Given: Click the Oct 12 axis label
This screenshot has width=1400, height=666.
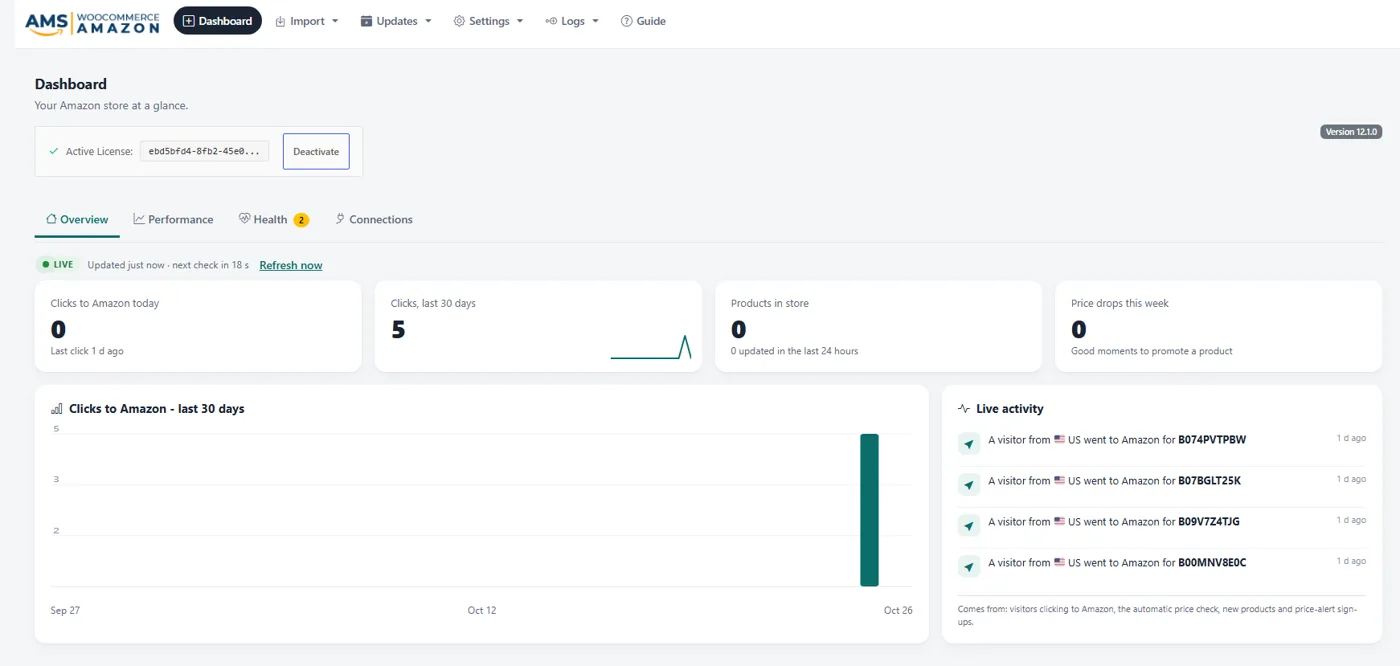Looking at the screenshot, I should (x=482, y=610).
